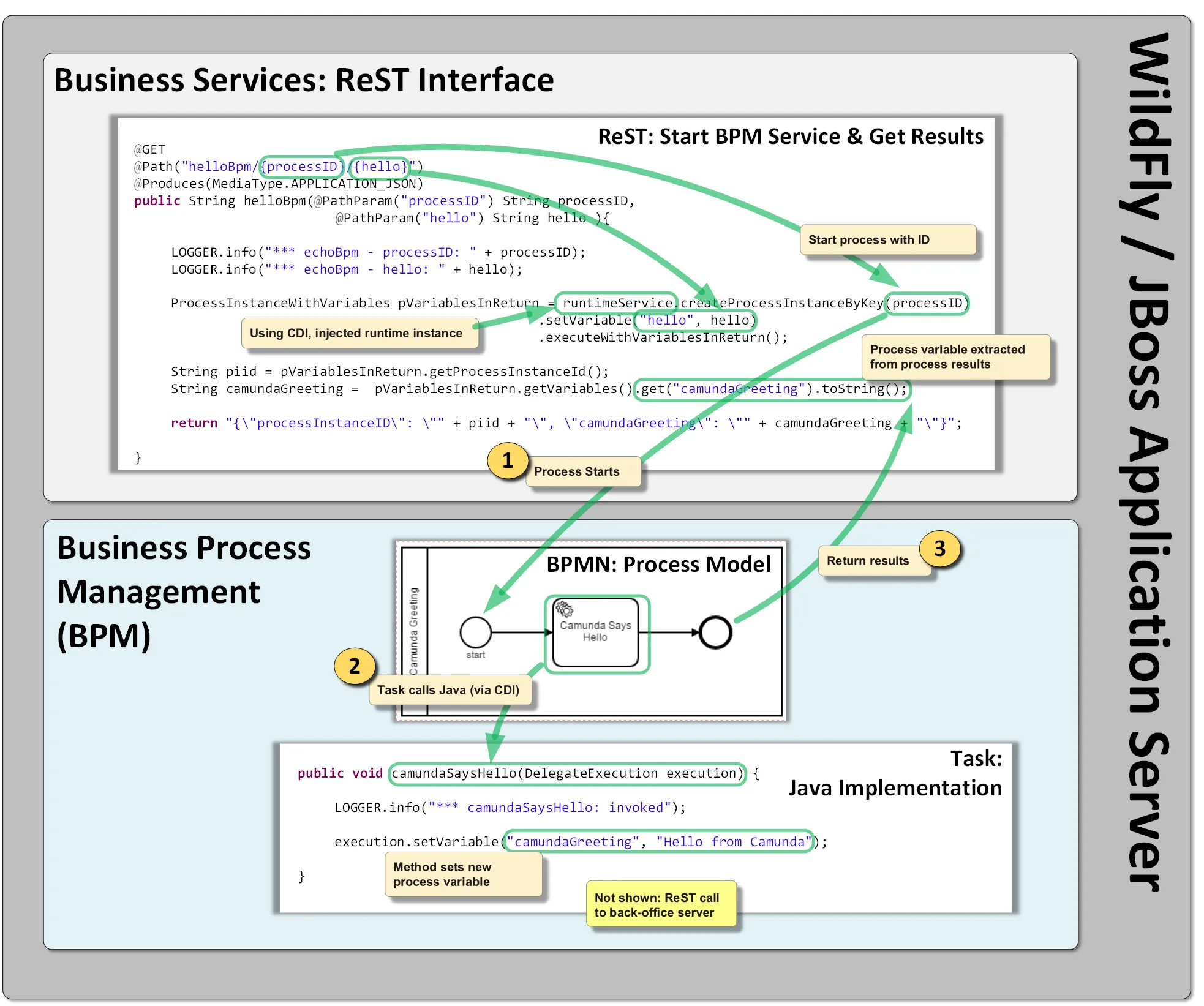Click execution.setVariable camundaGreeting line

pos(581,842)
